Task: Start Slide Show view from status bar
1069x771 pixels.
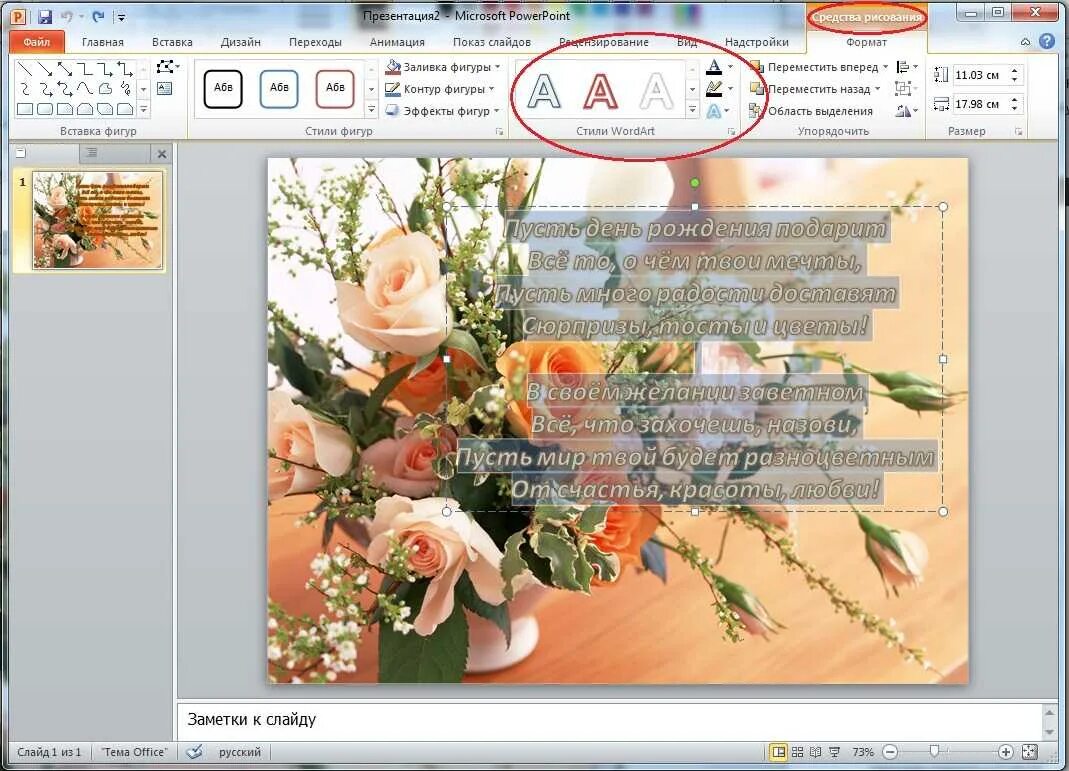Action: point(834,752)
